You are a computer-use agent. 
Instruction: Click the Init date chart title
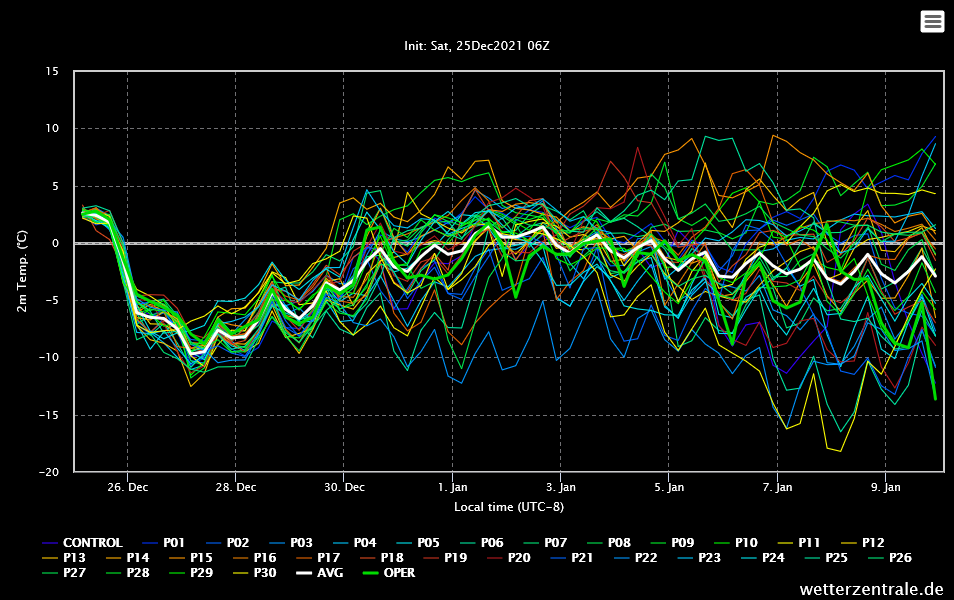[x=476, y=46]
